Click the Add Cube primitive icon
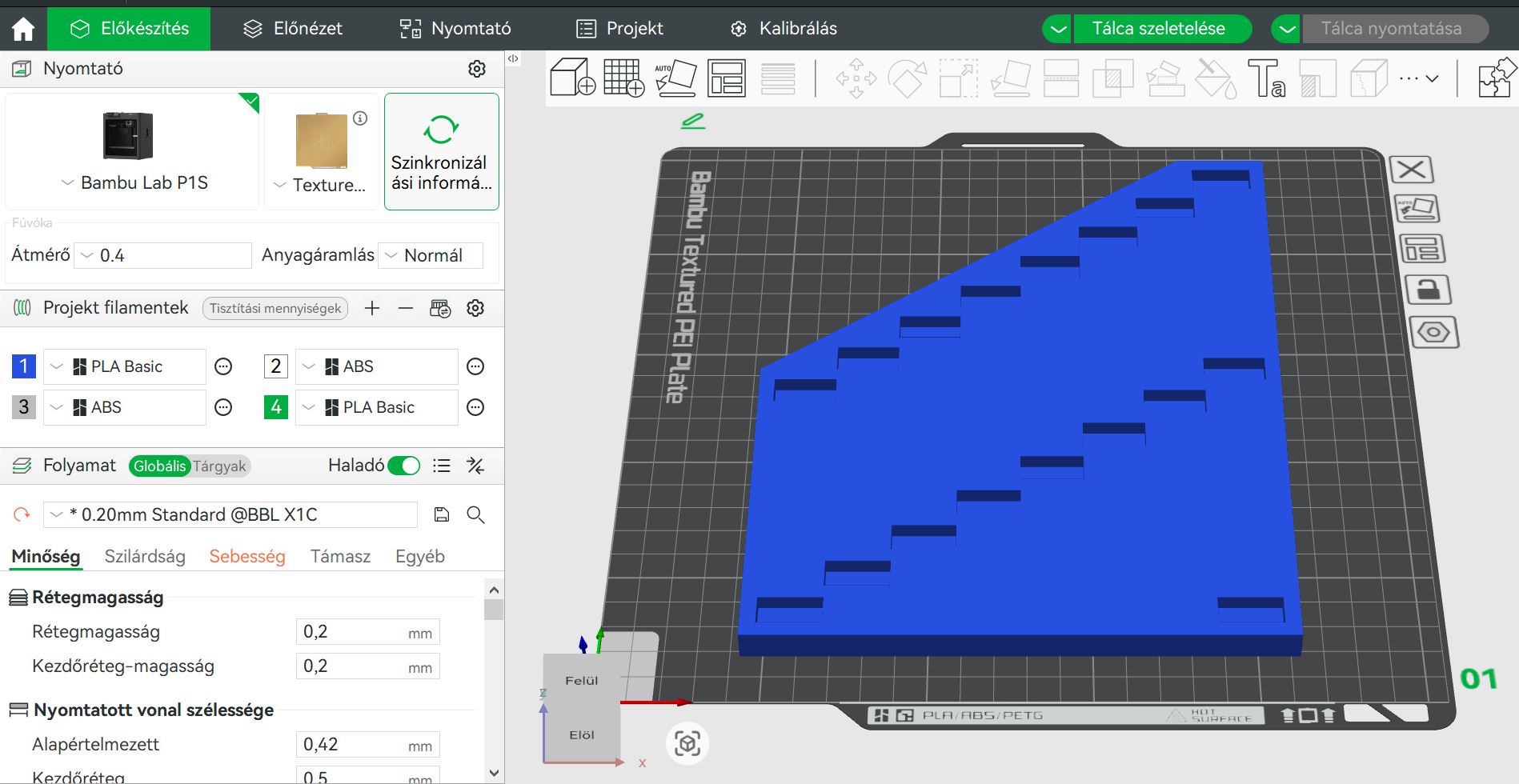This screenshot has width=1519, height=784. coord(572,78)
